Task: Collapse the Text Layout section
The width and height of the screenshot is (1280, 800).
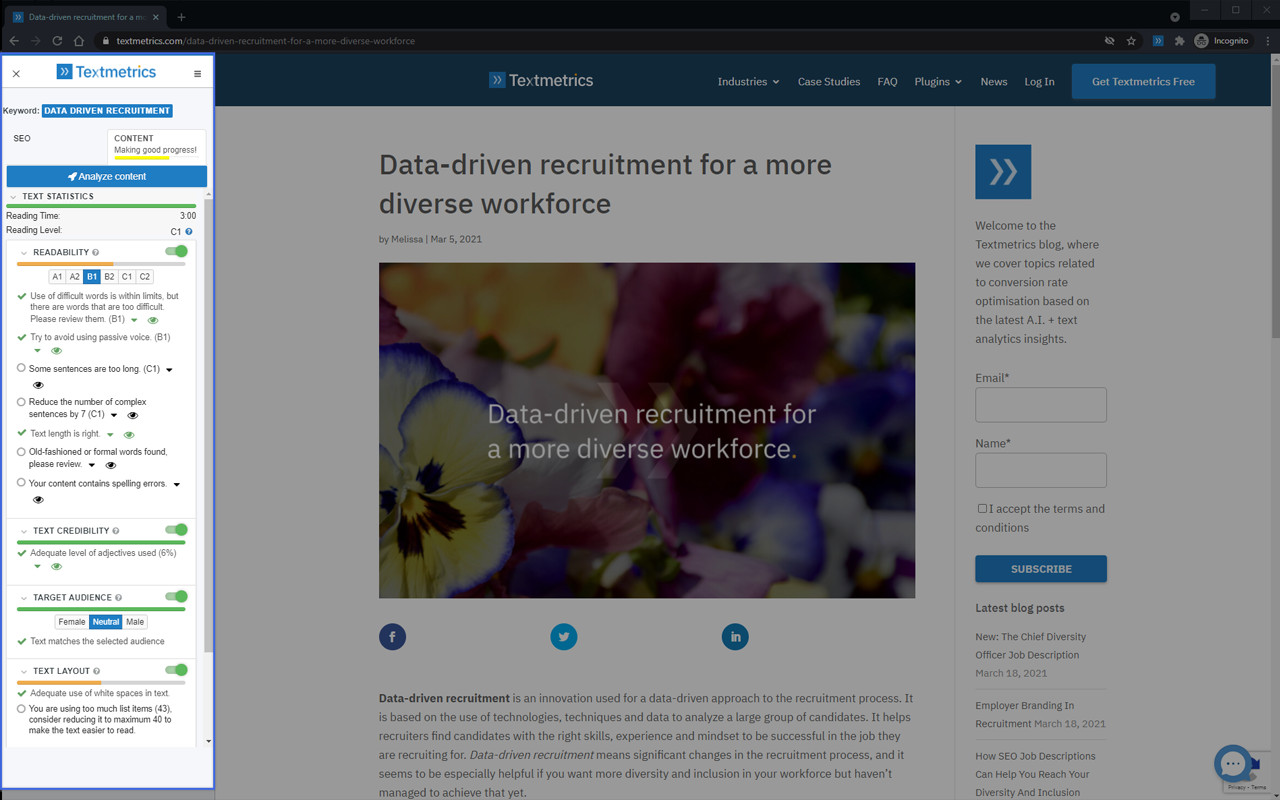Action: pos(24,671)
